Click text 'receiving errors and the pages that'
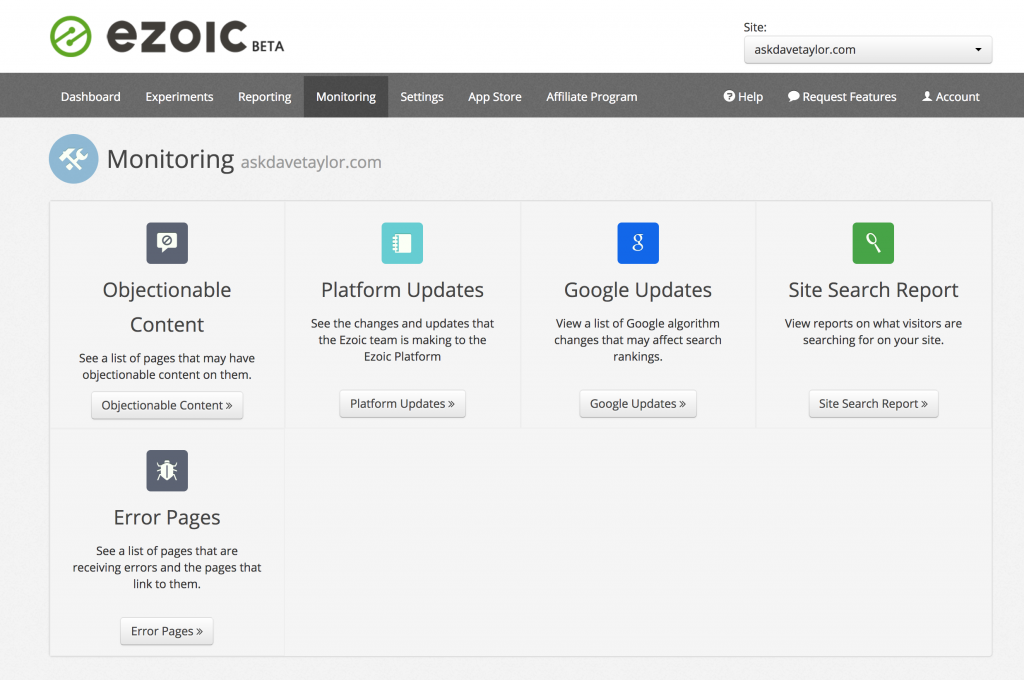This screenshot has width=1024, height=680. pos(167,568)
